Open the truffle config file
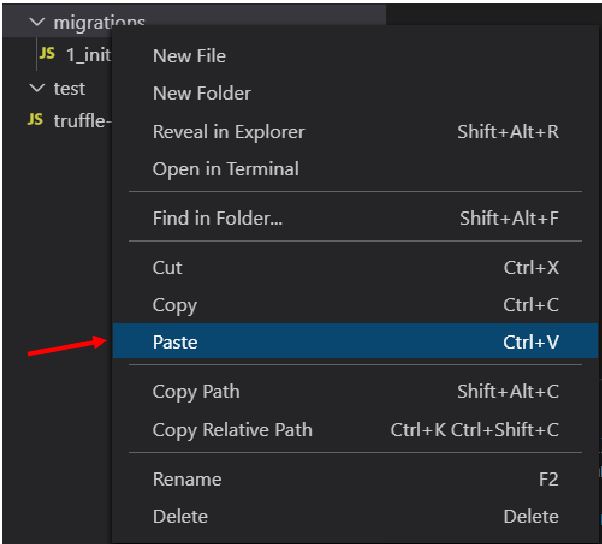The image size is (602, 544). pos(80,121)
